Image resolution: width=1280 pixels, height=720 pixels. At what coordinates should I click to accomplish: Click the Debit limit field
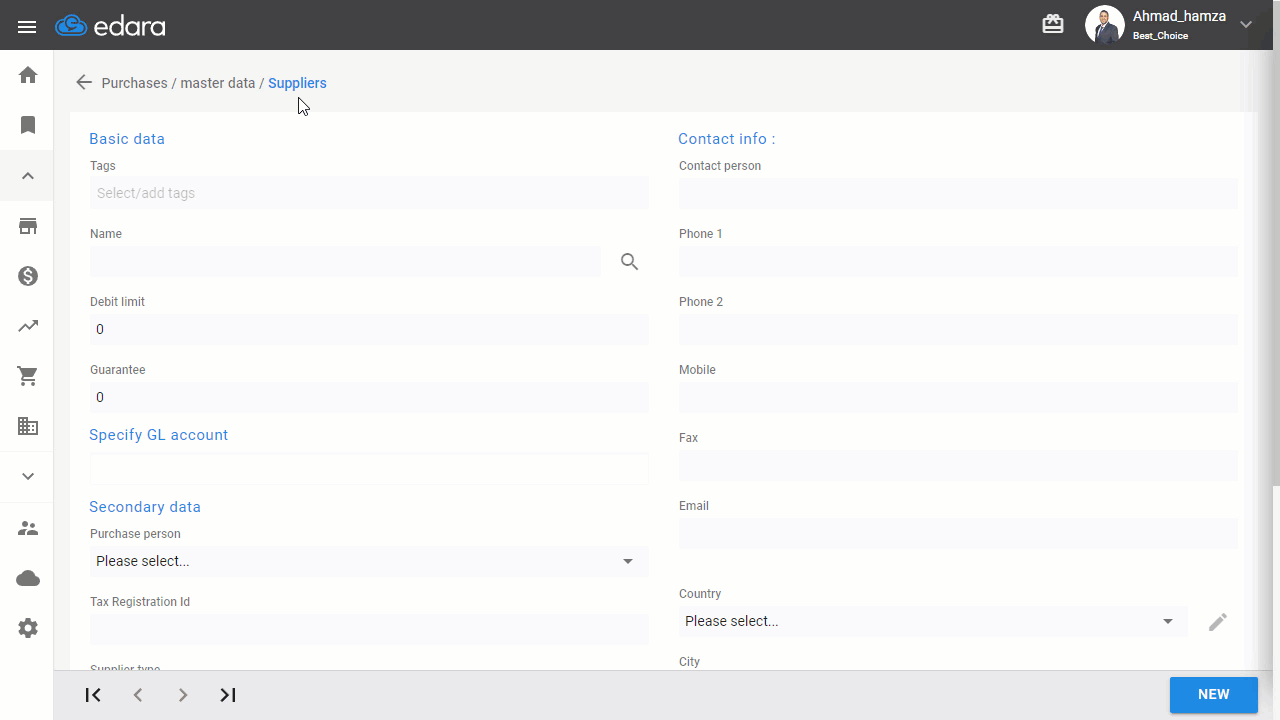369,329
